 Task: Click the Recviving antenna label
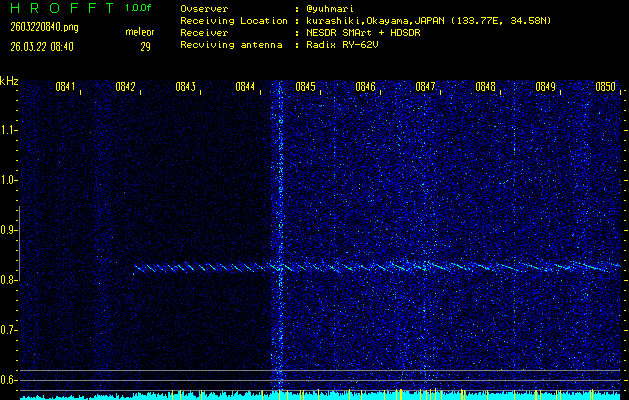(x=231, y=45)
